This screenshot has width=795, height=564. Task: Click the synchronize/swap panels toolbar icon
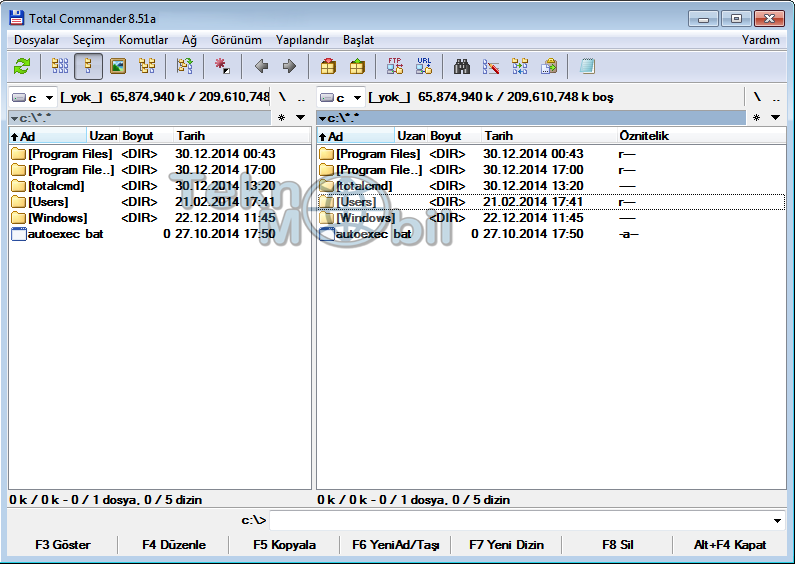pos(185,66)
